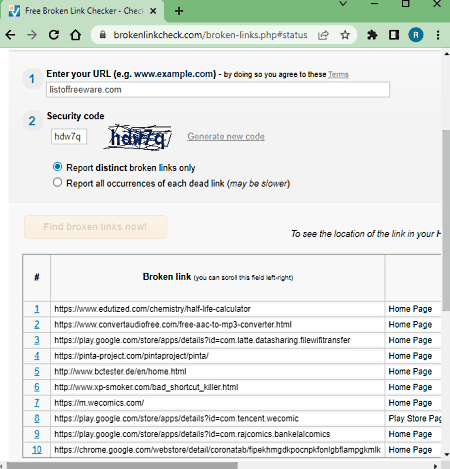The height and width of the screenshot is (469, 450).
Task: Bookmark this page with the star
Action: [x=345, y=35]
